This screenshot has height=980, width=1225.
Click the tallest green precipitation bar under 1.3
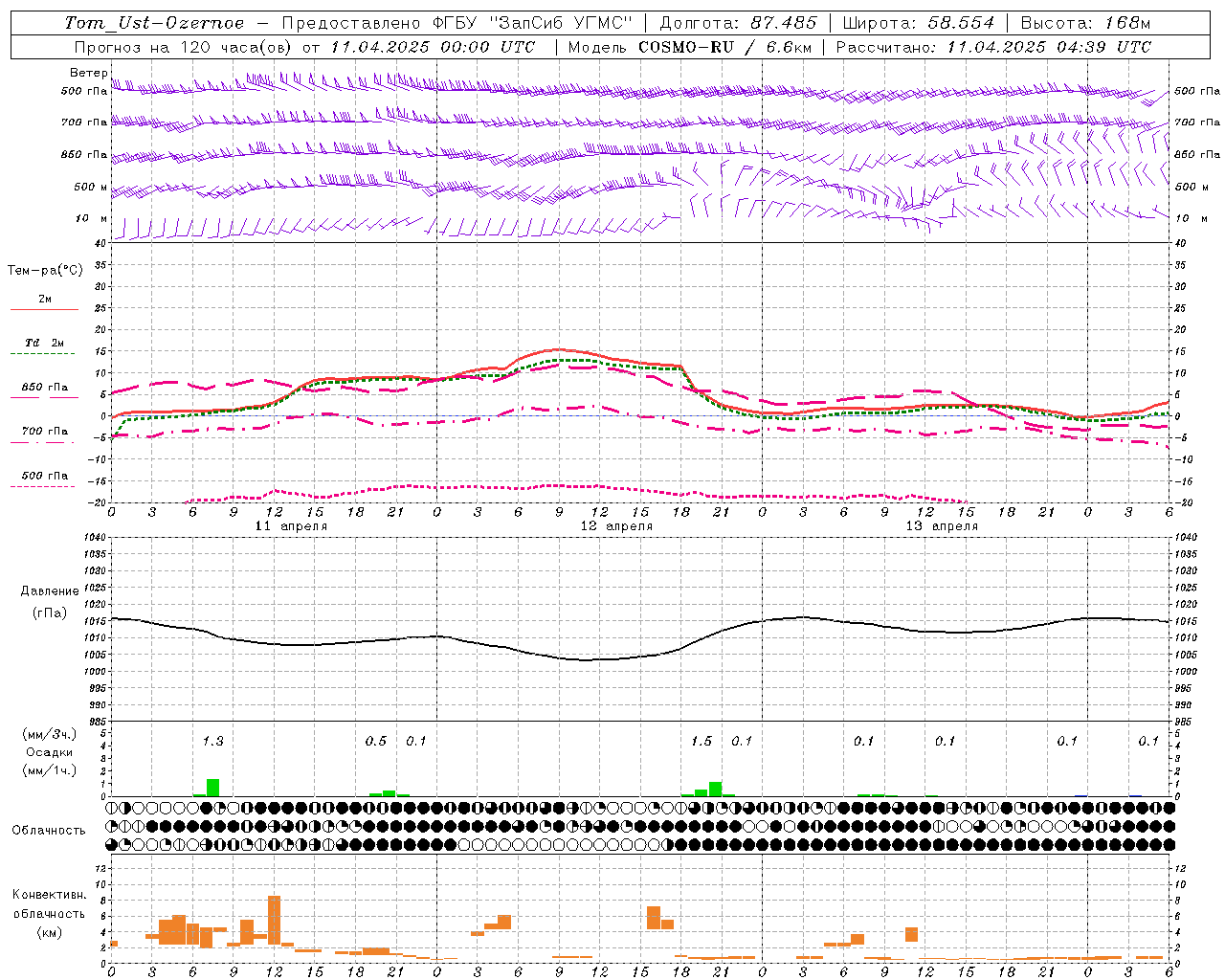(212, 788)
